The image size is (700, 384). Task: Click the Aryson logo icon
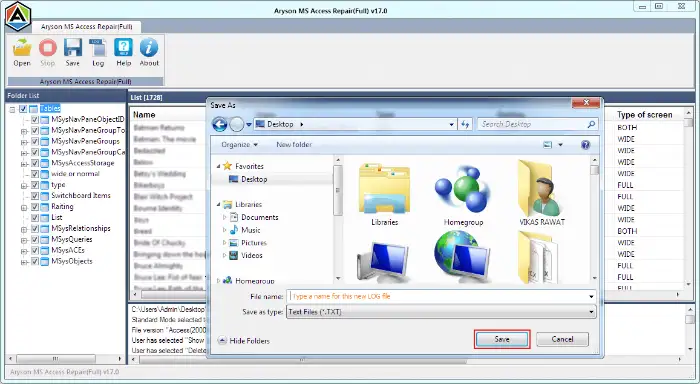[x=18, y=16]
